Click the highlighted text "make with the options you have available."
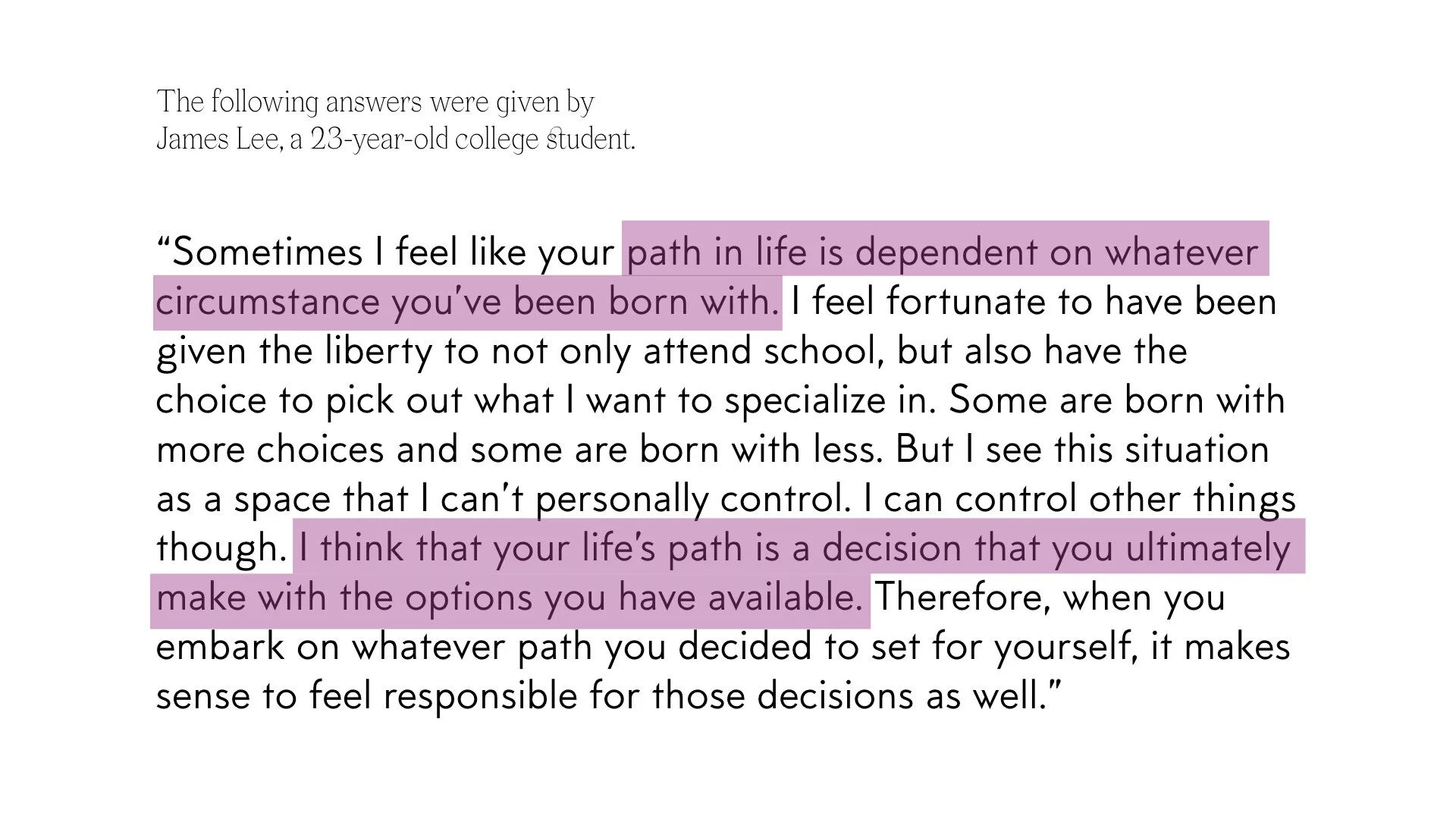The height and width of the screenshot is (819, 1456). coord(510,598)
